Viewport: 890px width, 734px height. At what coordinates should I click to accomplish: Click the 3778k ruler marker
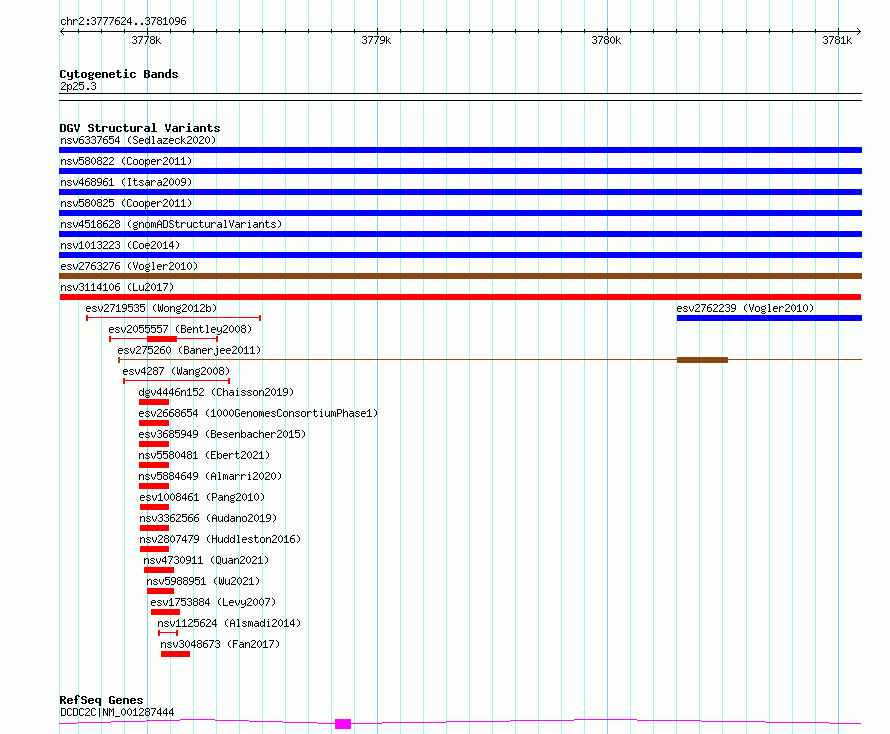(146, 40)
